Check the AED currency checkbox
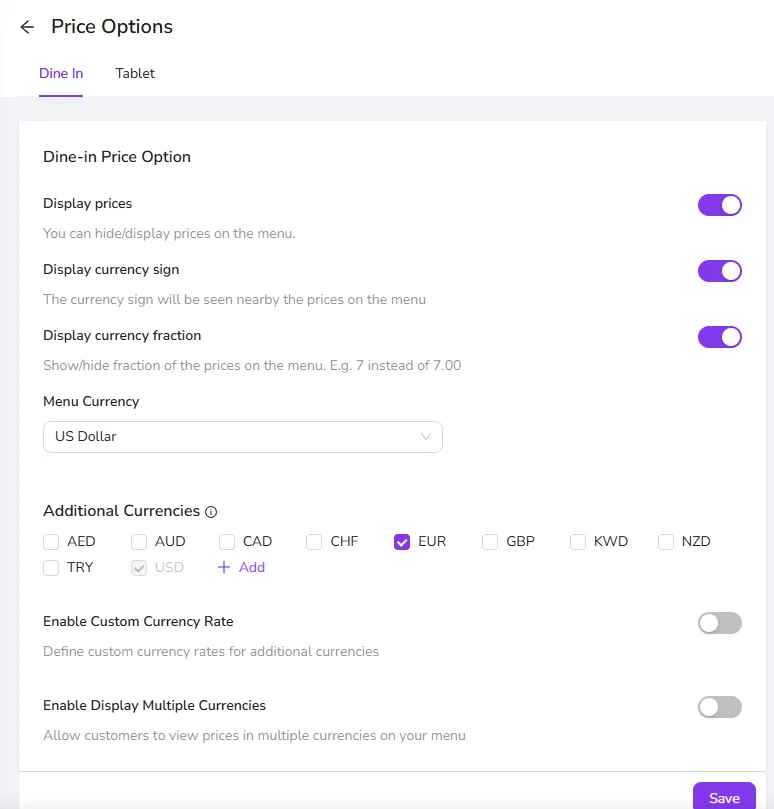774x809 pixels. (x=51, y=542)
